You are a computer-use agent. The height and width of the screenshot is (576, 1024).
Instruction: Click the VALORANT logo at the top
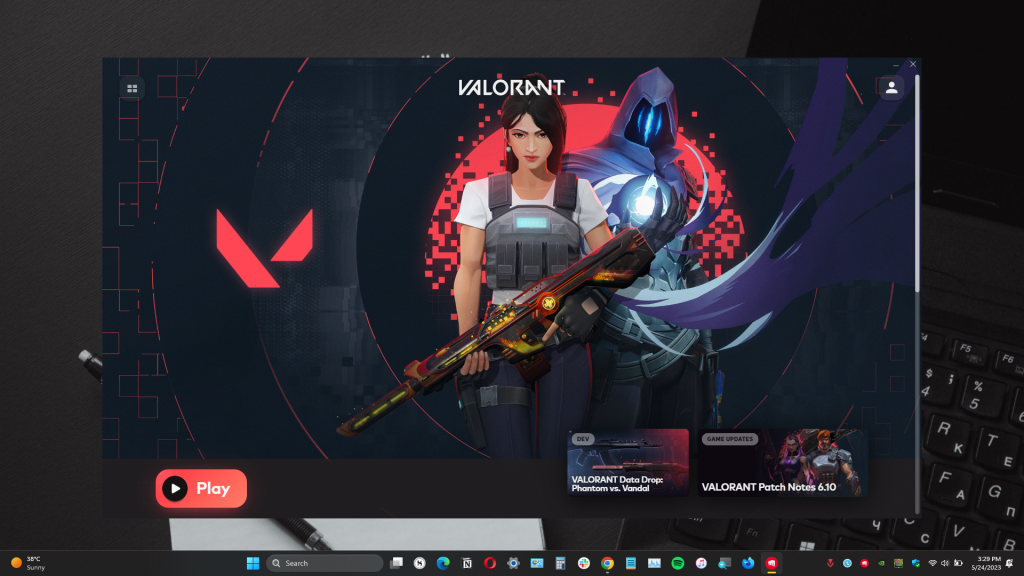point(511,88)
